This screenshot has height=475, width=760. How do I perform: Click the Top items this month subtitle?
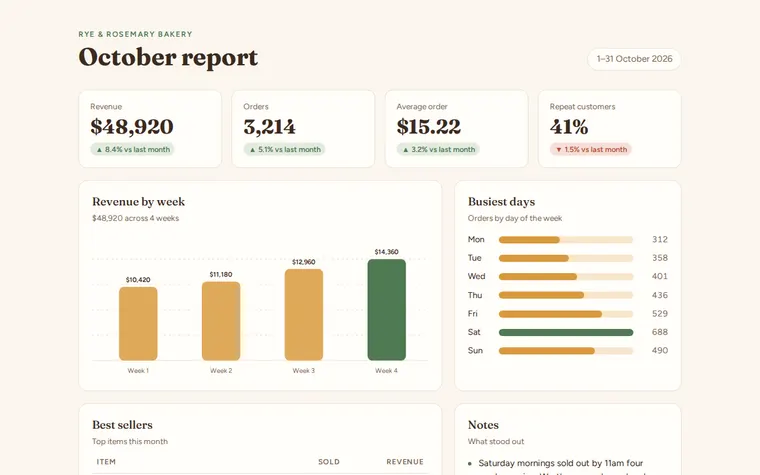[x=130, y=442]
